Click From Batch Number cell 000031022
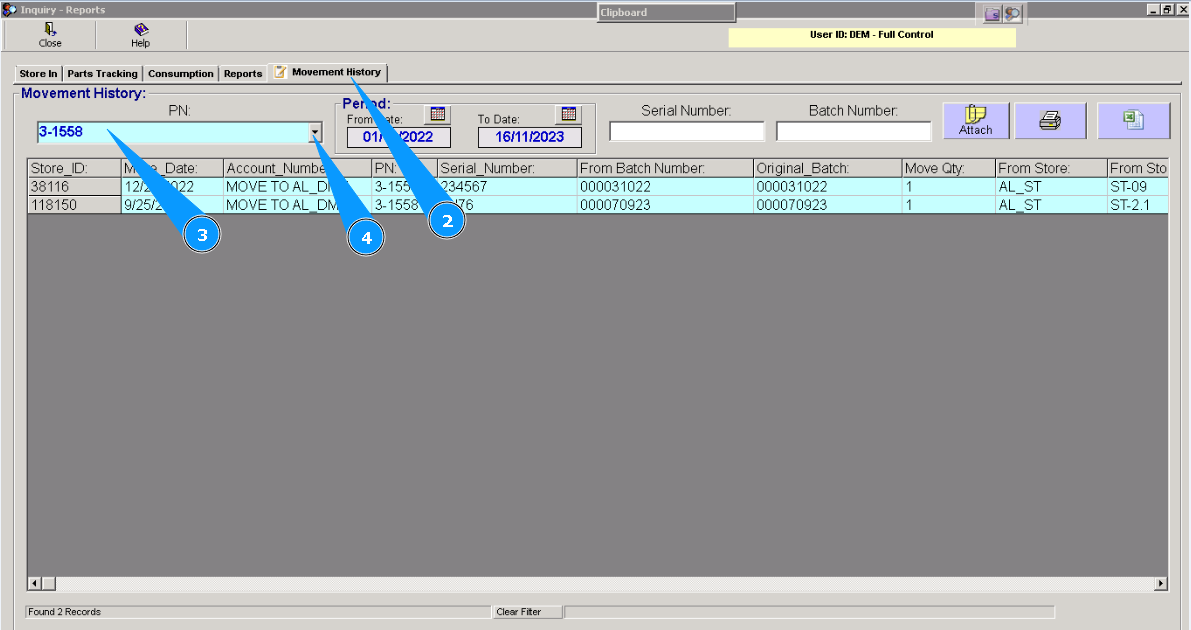Image resolution: width=1191 pixels, height=630 pixels. [665, 186]
